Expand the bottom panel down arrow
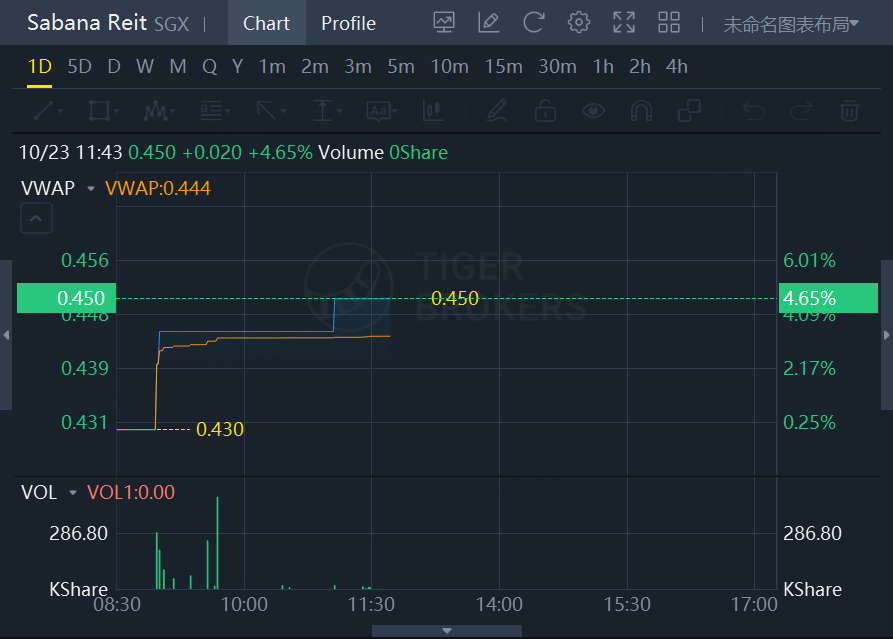Screen dimensions: 893x639 click(447, 631)
